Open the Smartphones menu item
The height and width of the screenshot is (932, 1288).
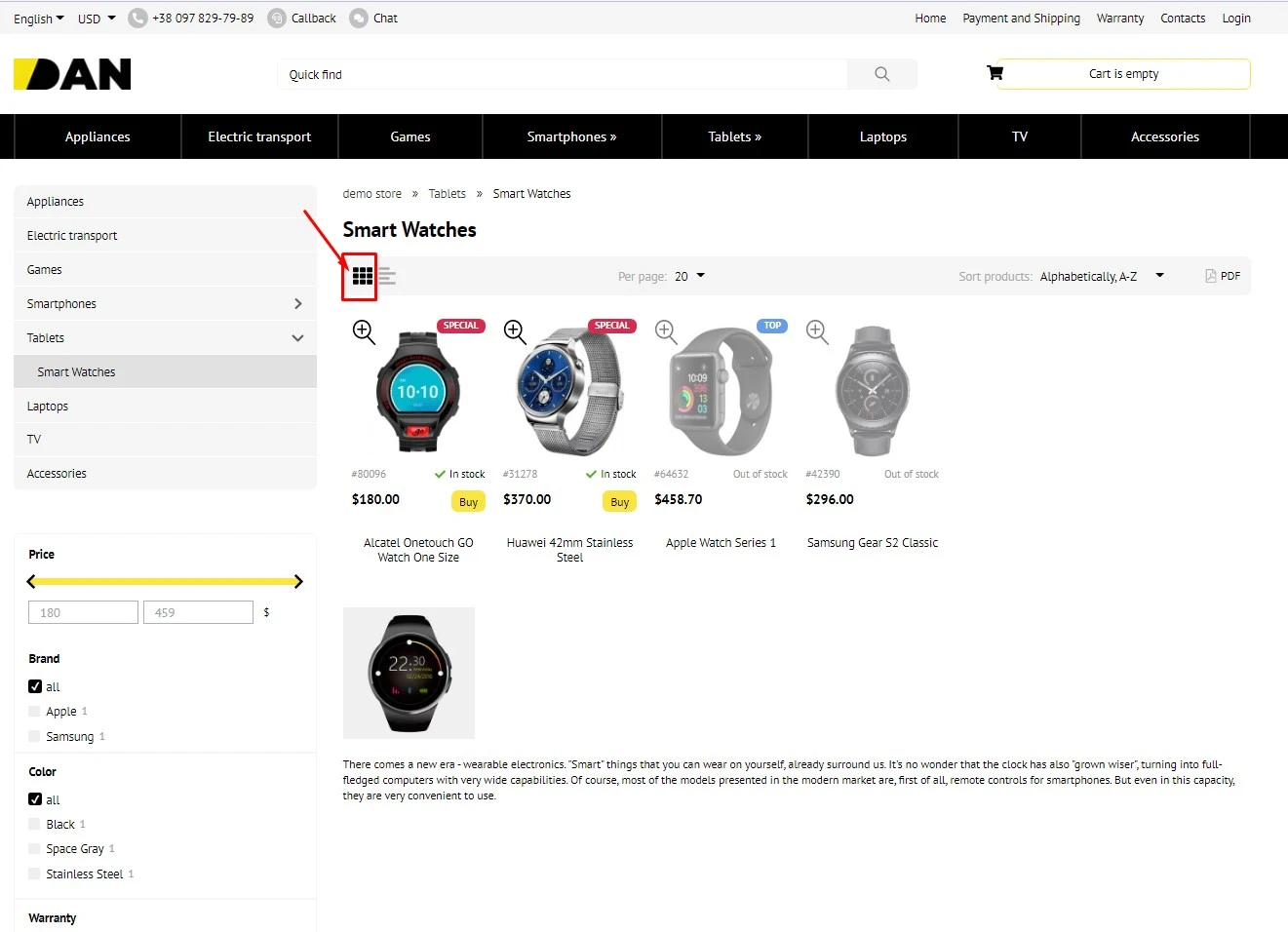pos(571,136)
